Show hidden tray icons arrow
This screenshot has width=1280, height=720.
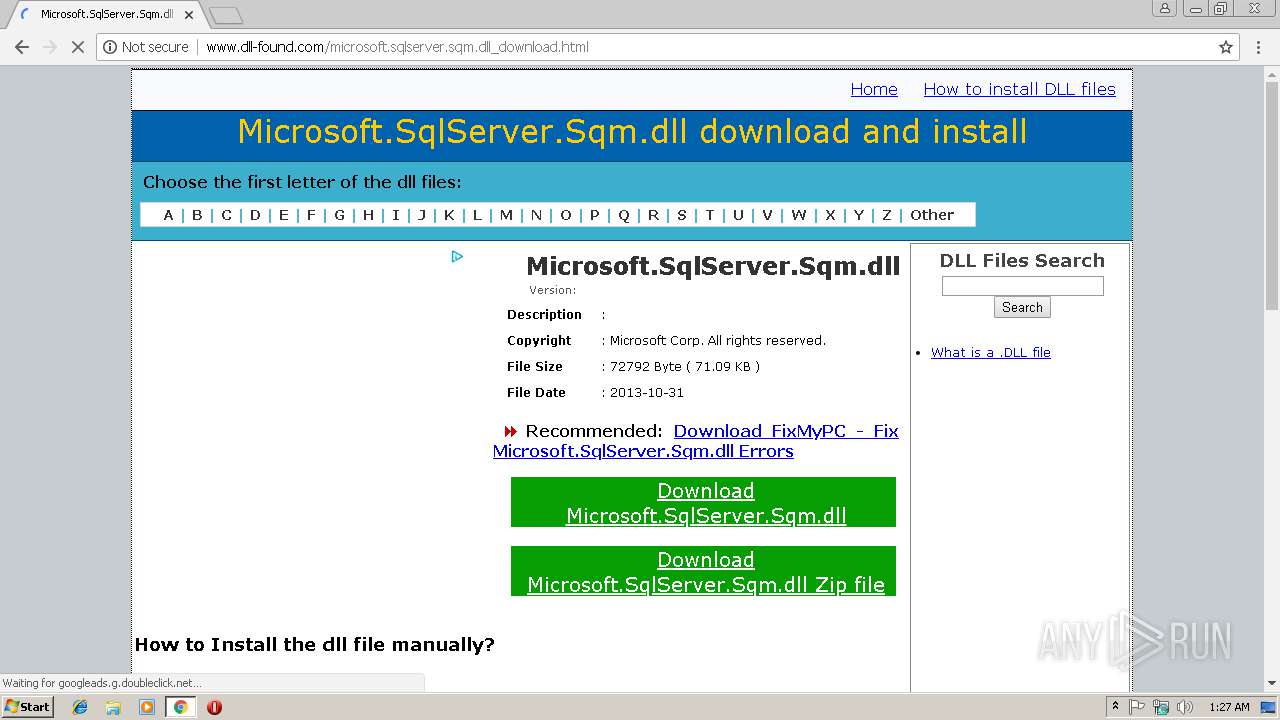pyautogui.click(x=1115, y=706)
